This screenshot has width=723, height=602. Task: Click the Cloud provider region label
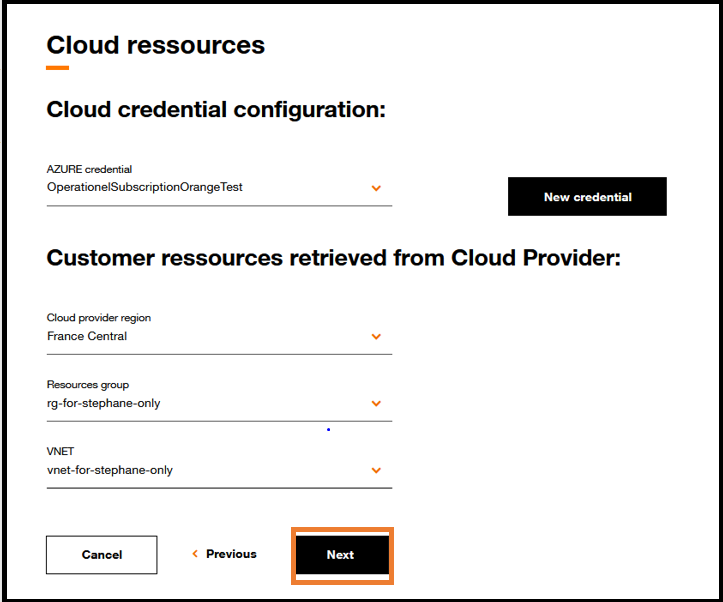99,318
